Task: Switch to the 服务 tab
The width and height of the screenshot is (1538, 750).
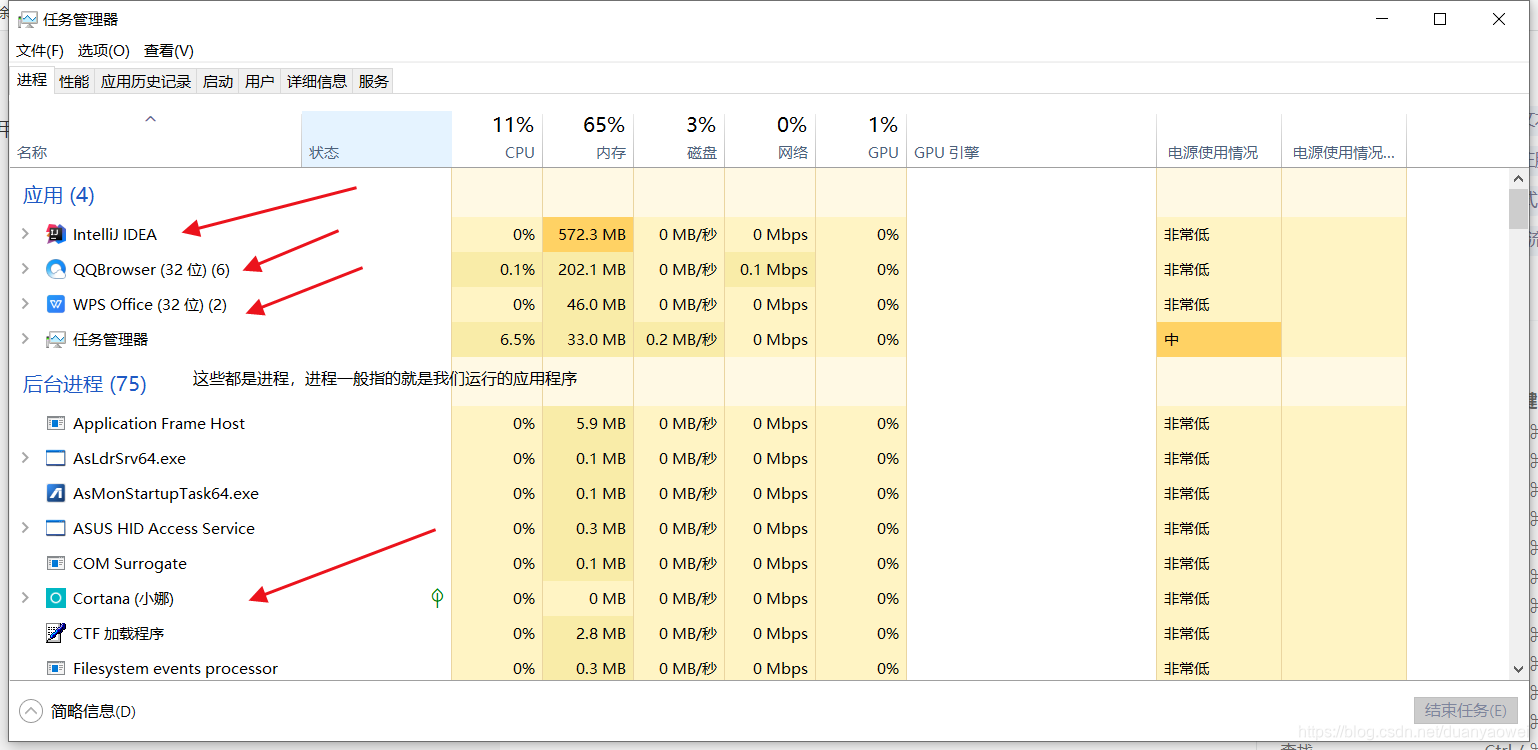Action: [373, 82]
